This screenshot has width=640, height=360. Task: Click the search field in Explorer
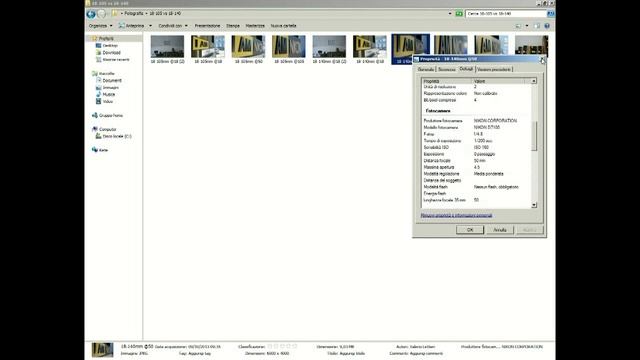tap(506, 13)
